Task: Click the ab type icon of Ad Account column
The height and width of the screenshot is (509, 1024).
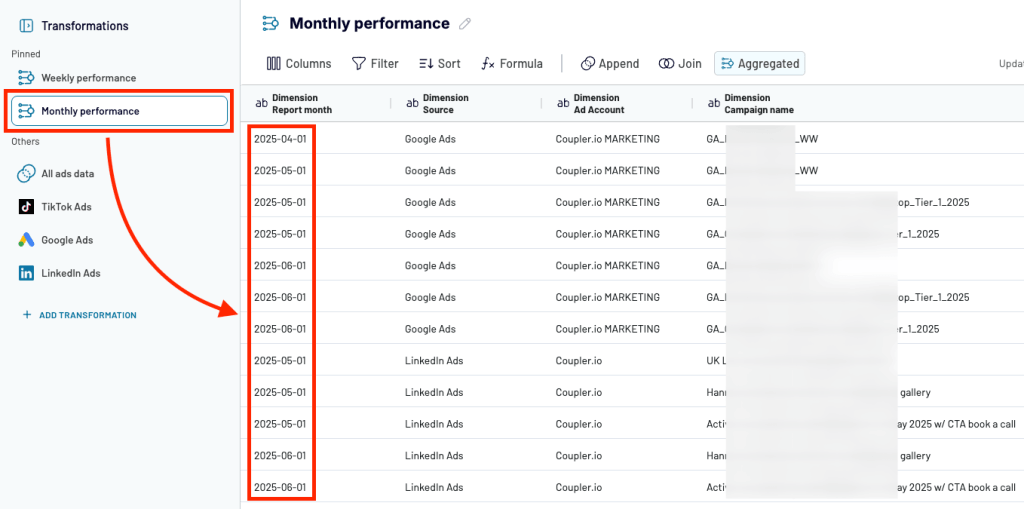Action: pos(563,103)
